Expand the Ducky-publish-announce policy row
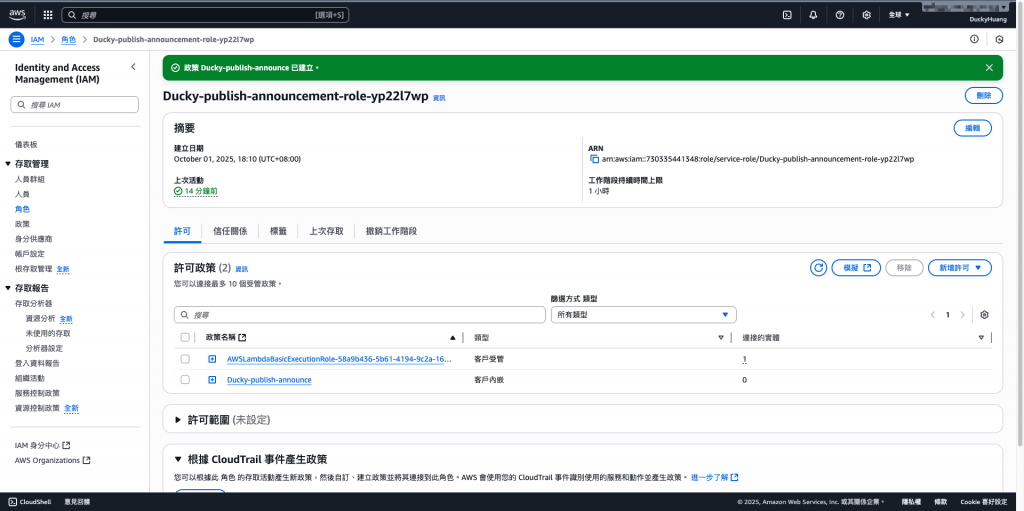This screenshot has width=1024, height=511. click(x=212, y=380)
